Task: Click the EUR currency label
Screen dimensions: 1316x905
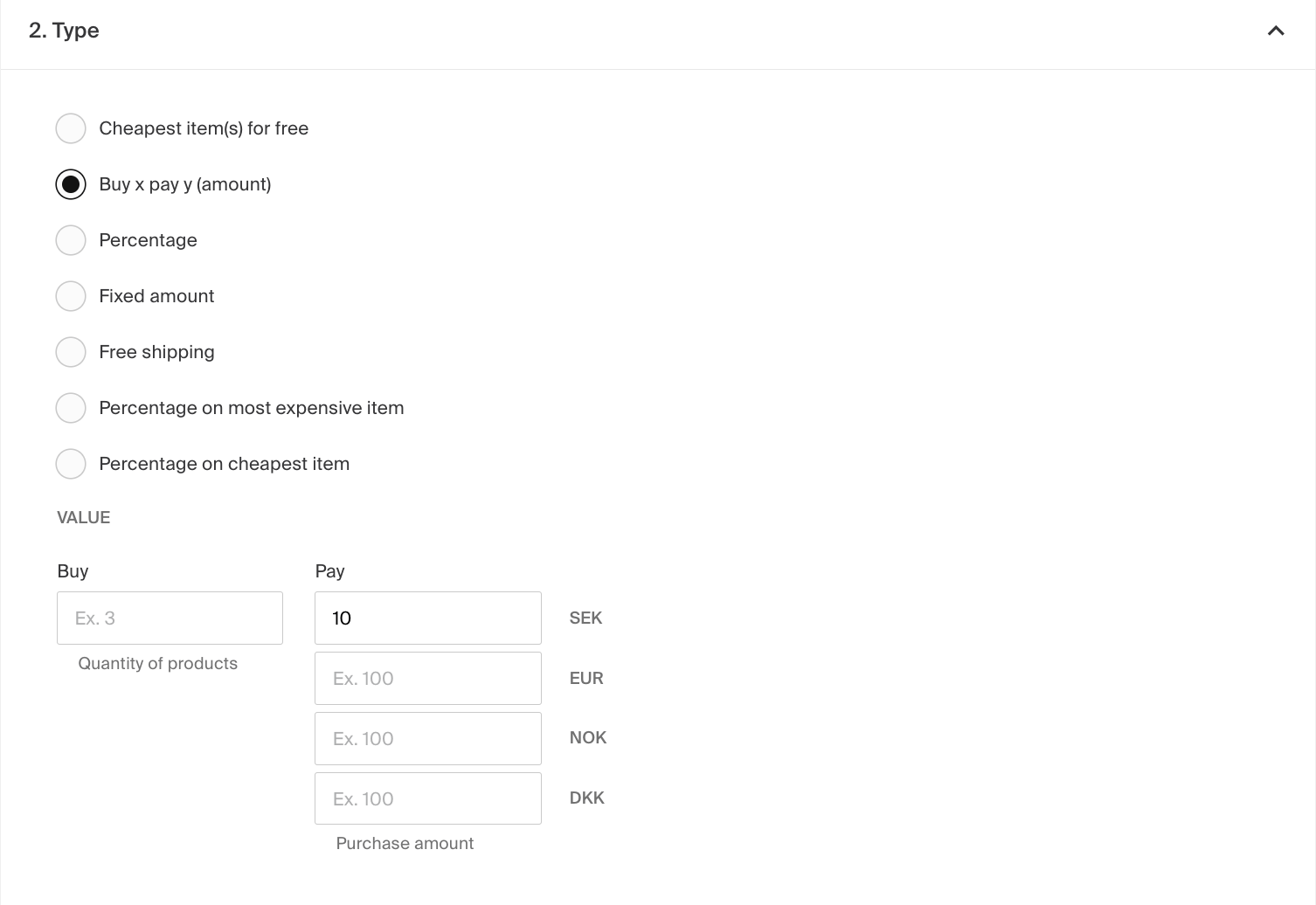Action: (585, 679)
